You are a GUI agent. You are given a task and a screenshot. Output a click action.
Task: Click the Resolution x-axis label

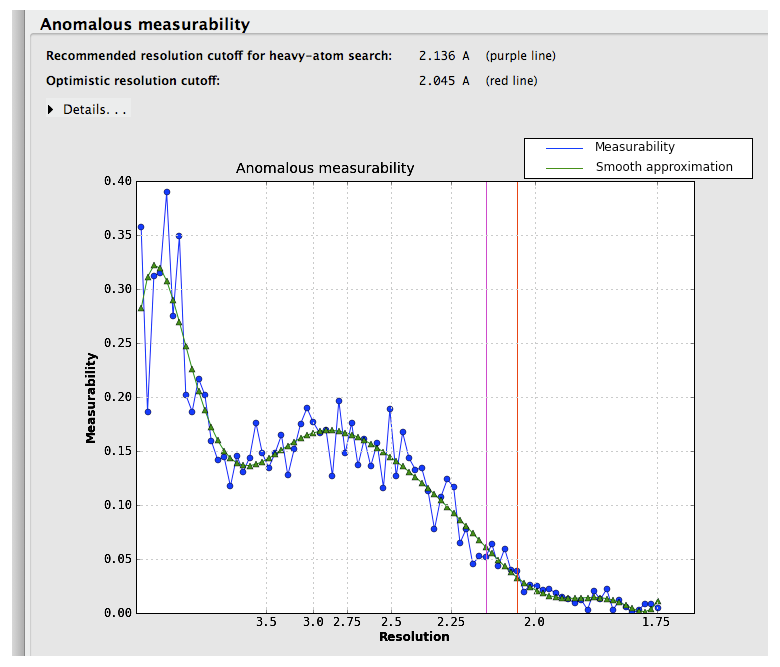(414, 637)
